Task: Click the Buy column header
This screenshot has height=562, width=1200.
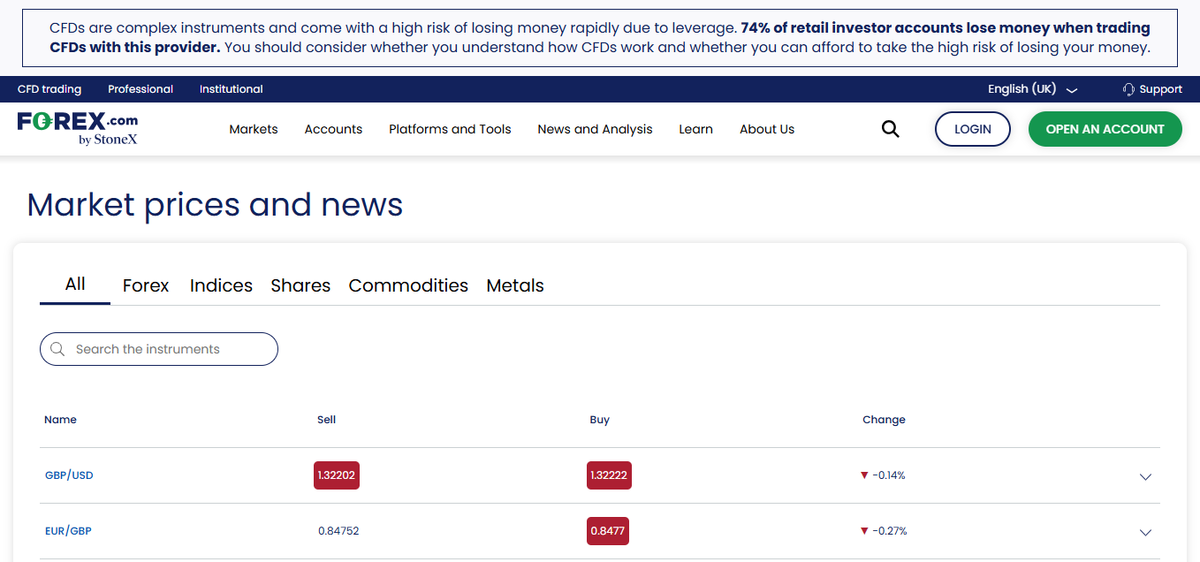Action: [x=599, y=420]
